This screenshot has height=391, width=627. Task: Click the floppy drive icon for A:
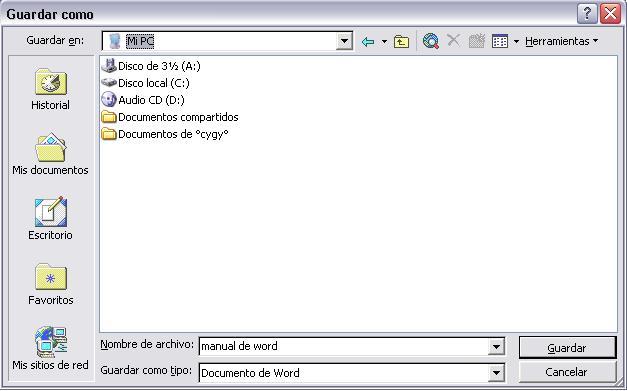click(x=109, y=66)
